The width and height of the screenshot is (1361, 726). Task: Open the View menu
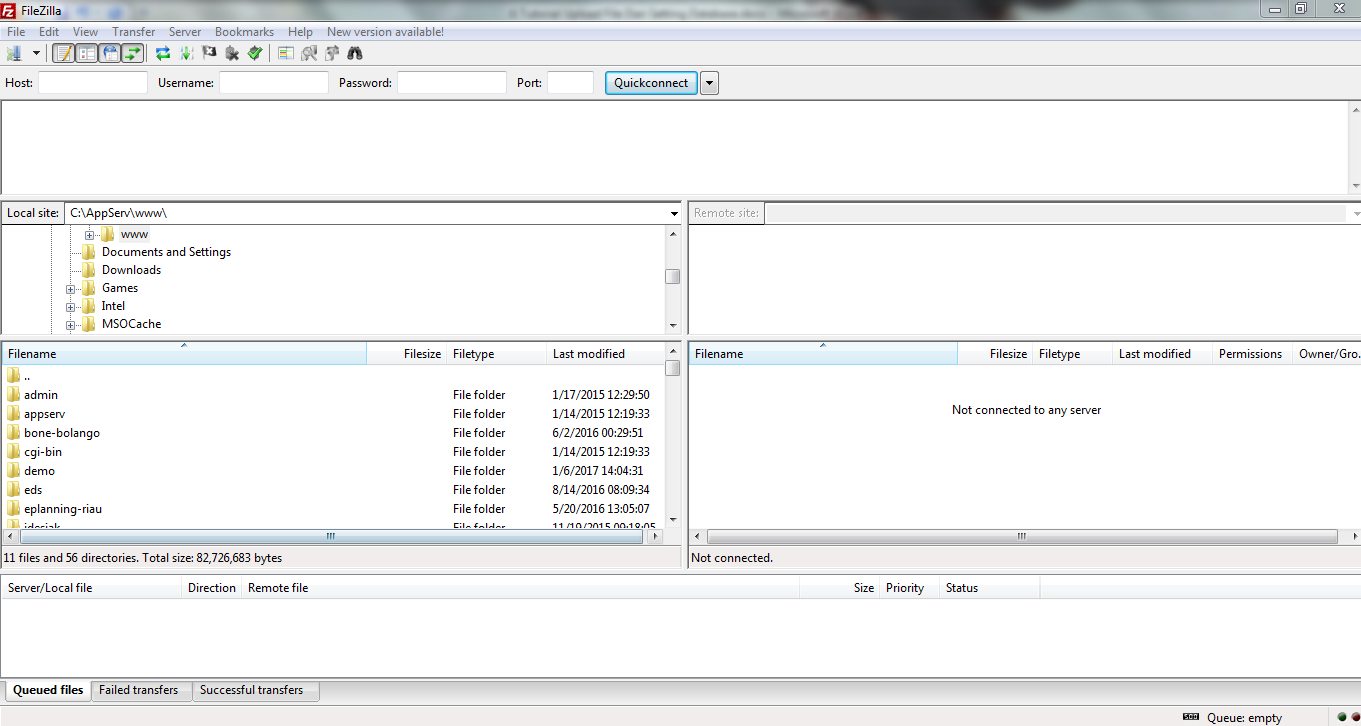coord(86,32)
